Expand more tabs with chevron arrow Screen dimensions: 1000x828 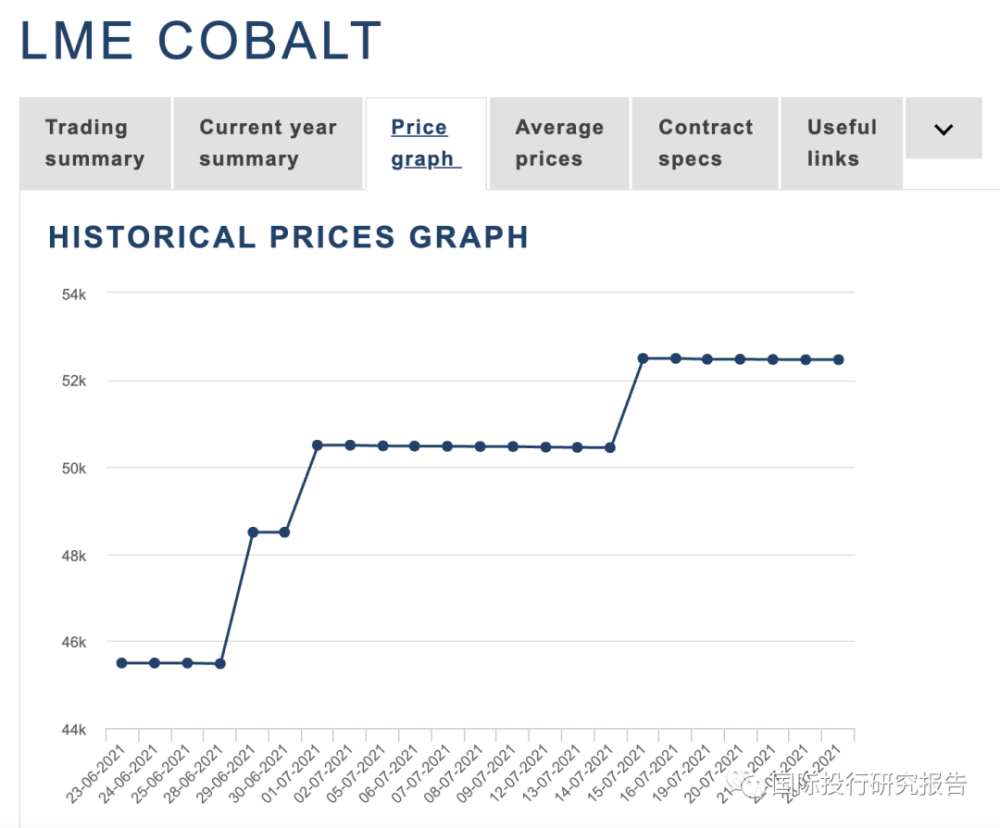tap(943, 129)
